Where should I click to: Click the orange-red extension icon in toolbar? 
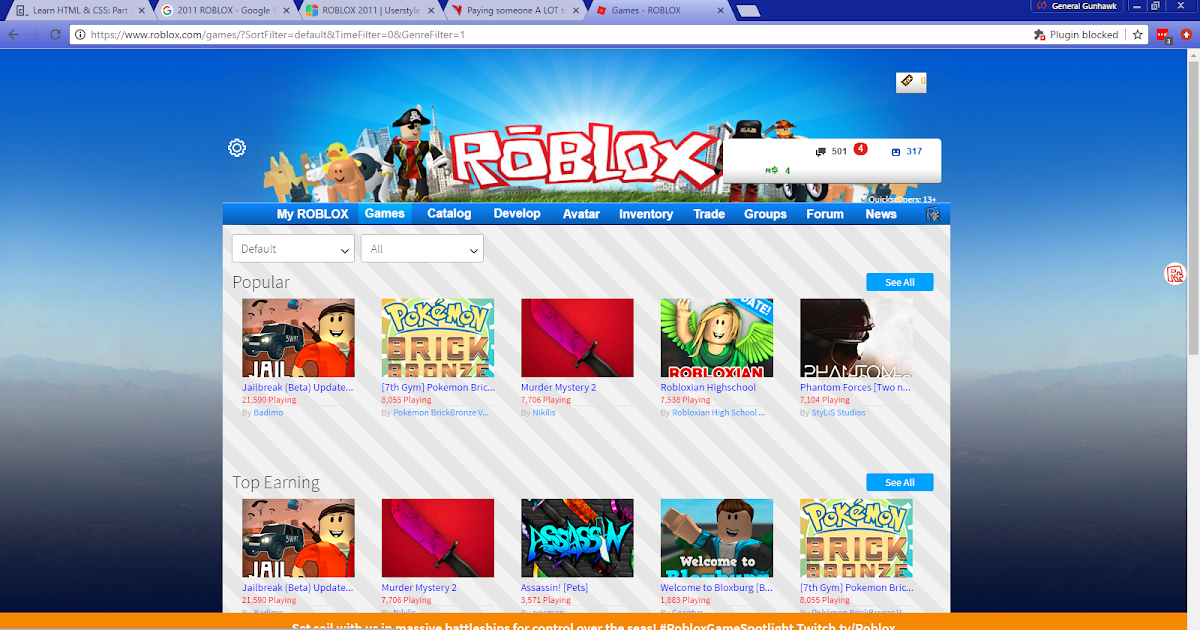(x=1186, y=35)
